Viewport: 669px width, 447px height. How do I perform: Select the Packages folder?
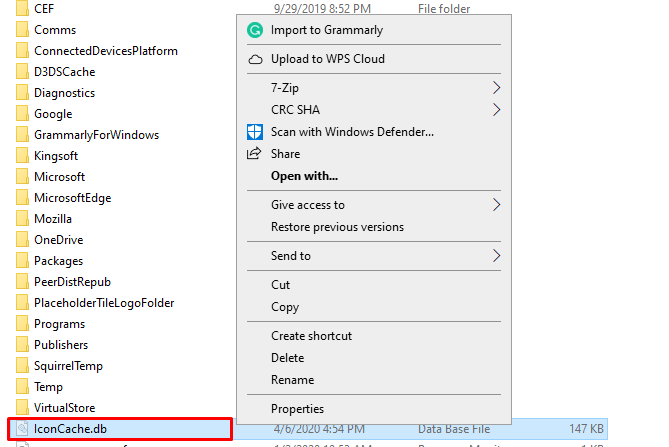(58, 261)
